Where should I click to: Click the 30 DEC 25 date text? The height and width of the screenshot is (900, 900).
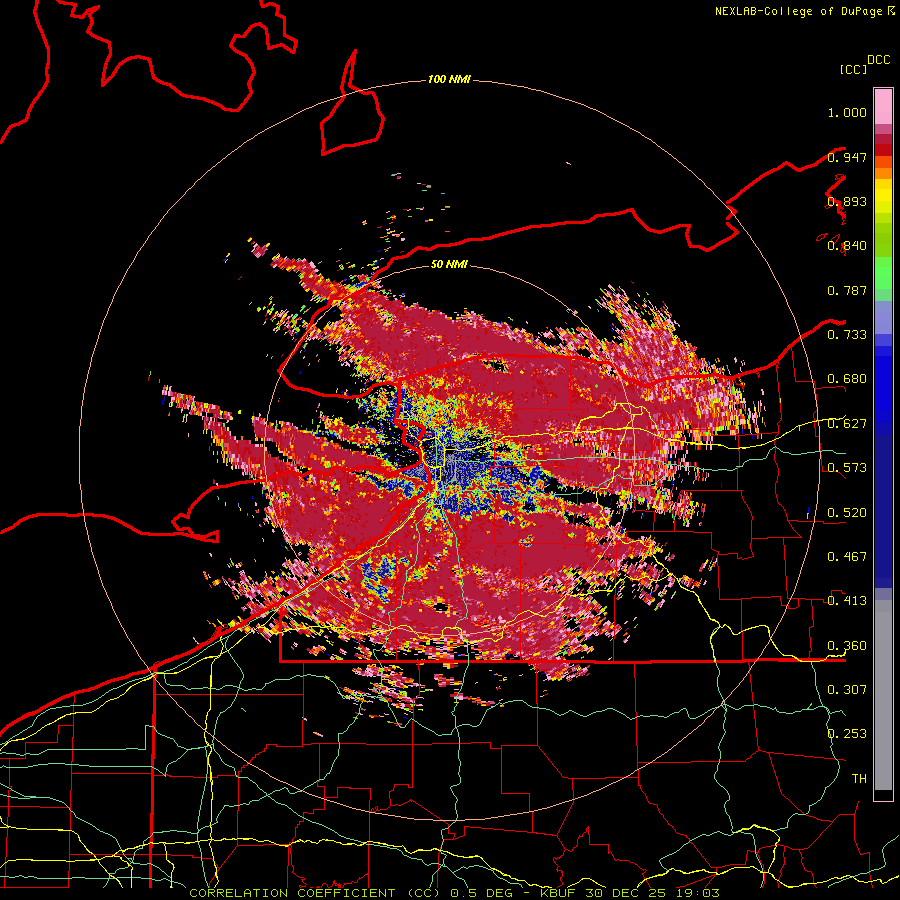625,893
